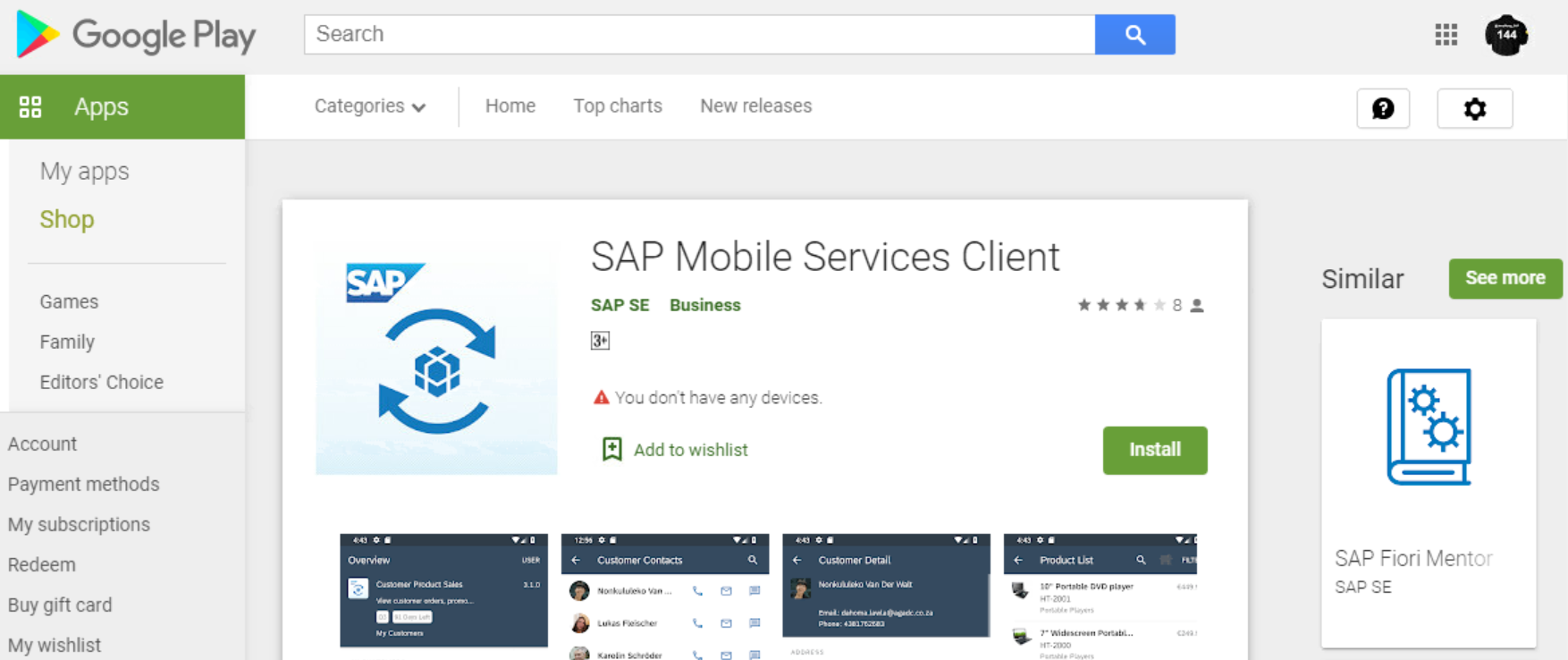Click the Google Play logo
The width and height of the screenshot is (1568, 660).
point(136,35)
